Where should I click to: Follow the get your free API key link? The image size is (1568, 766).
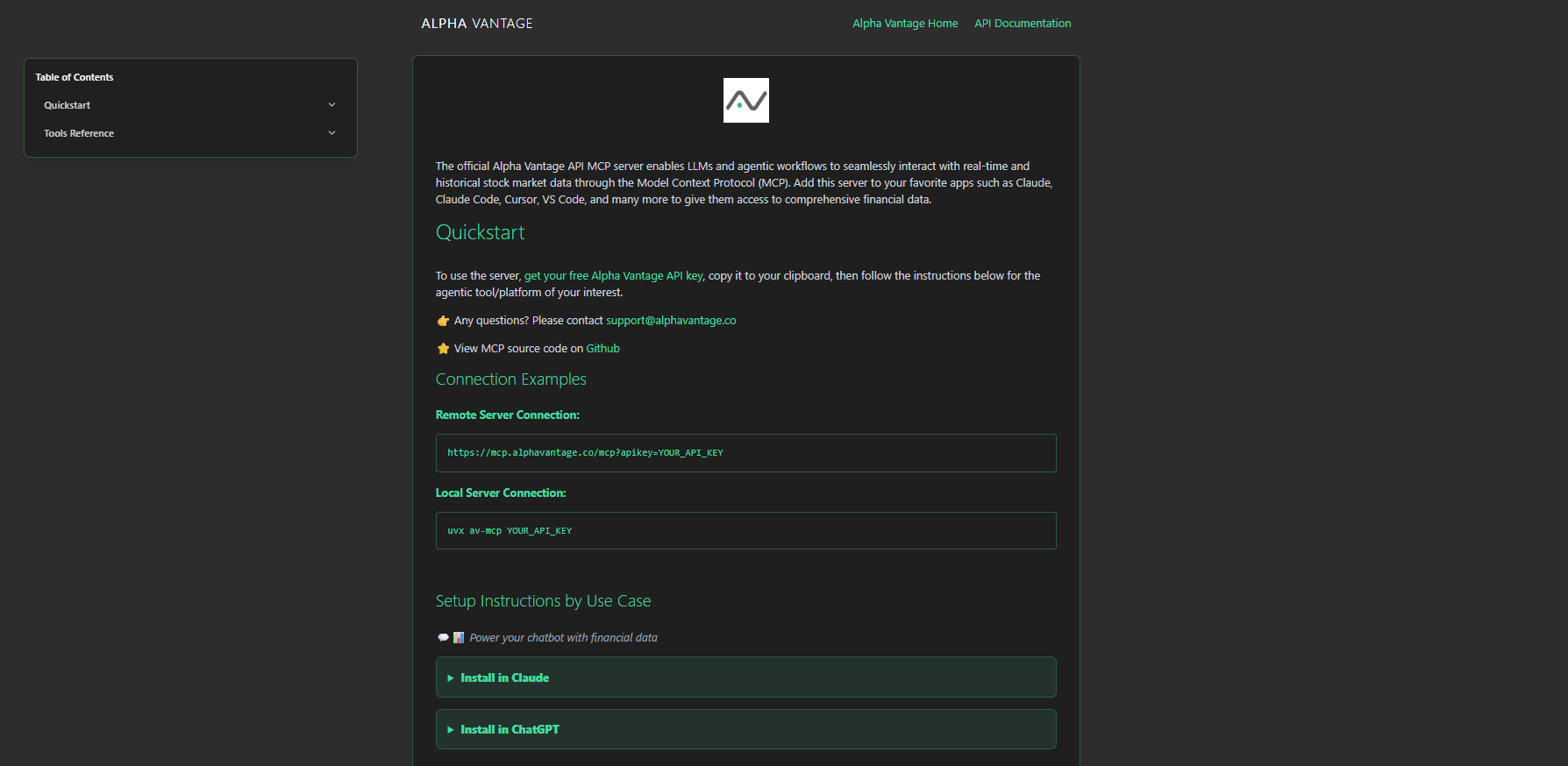(614, 276)
